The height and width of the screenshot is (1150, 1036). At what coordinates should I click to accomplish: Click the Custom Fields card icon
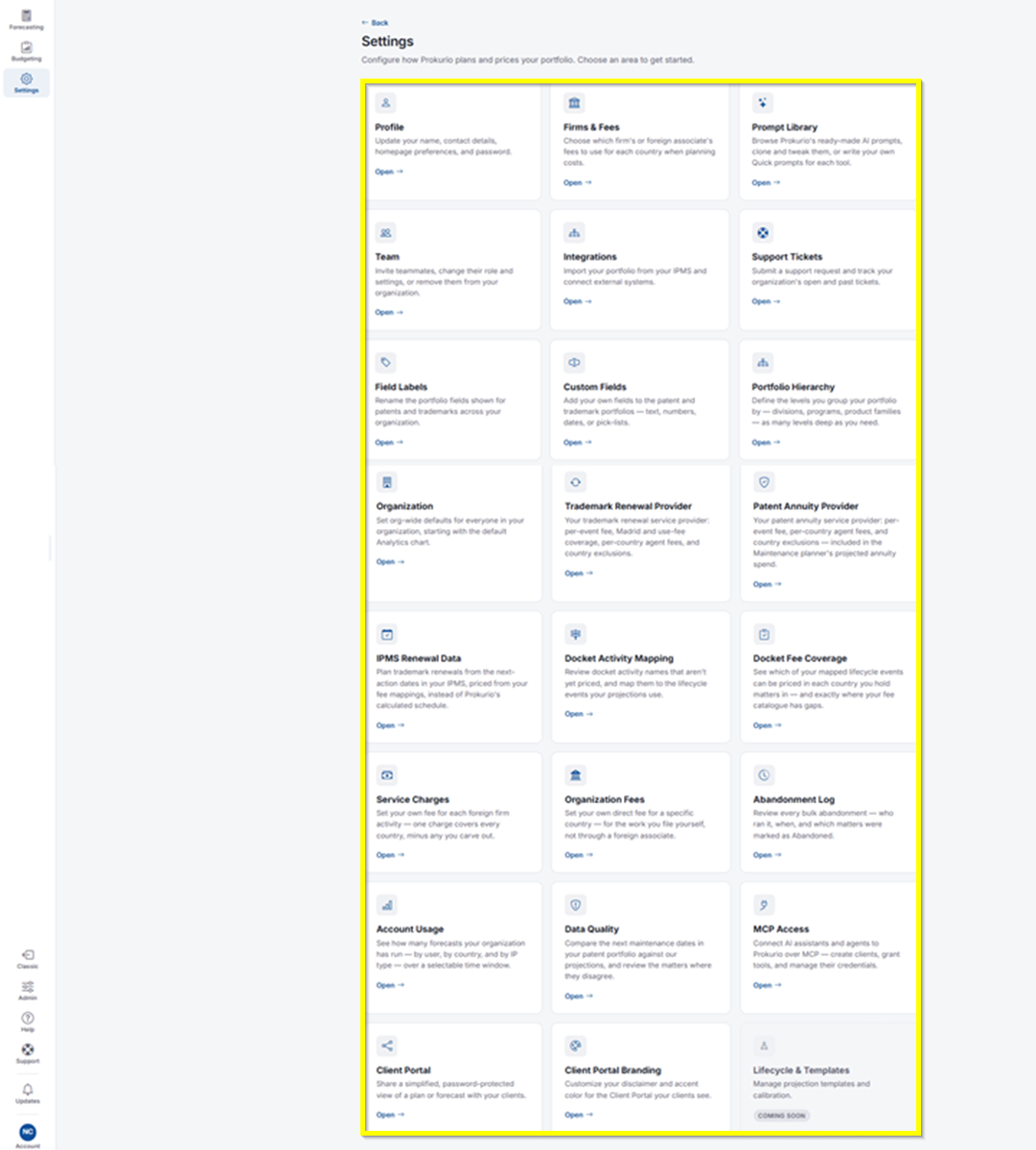[x=574, y=363]
